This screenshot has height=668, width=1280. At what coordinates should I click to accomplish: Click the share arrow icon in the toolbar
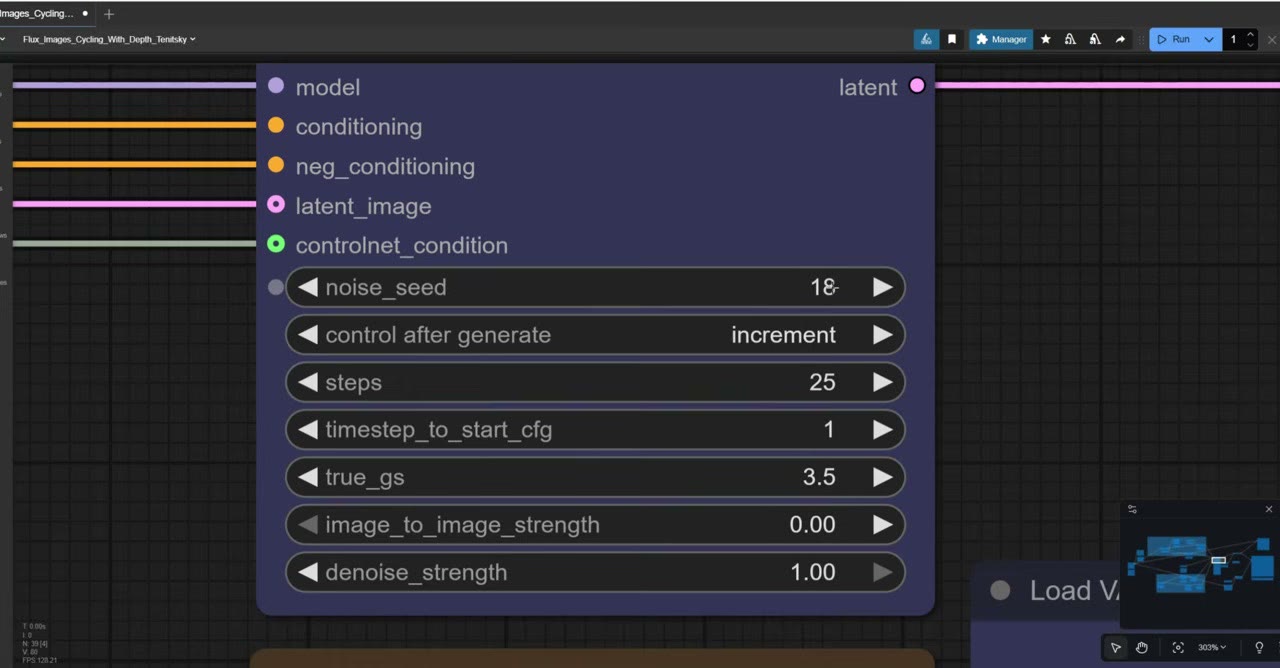click(x=1120, y=39)
